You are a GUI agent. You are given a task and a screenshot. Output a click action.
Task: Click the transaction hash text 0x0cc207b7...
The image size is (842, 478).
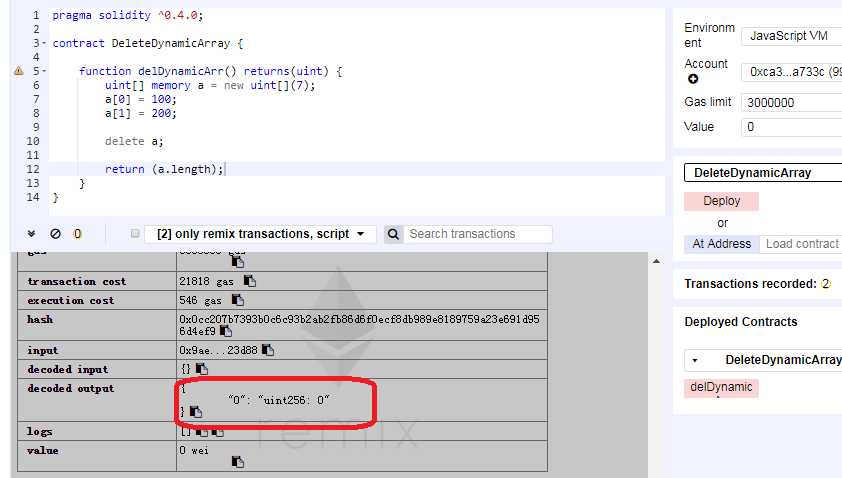pos(359,325)
